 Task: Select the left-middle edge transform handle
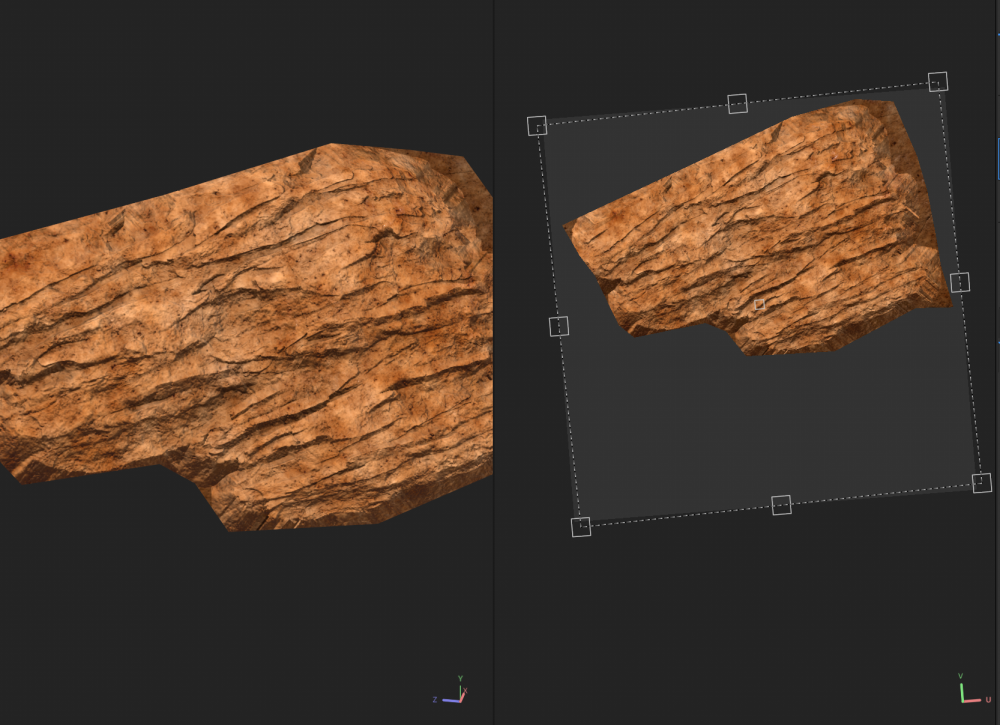[x=559, y=326]
